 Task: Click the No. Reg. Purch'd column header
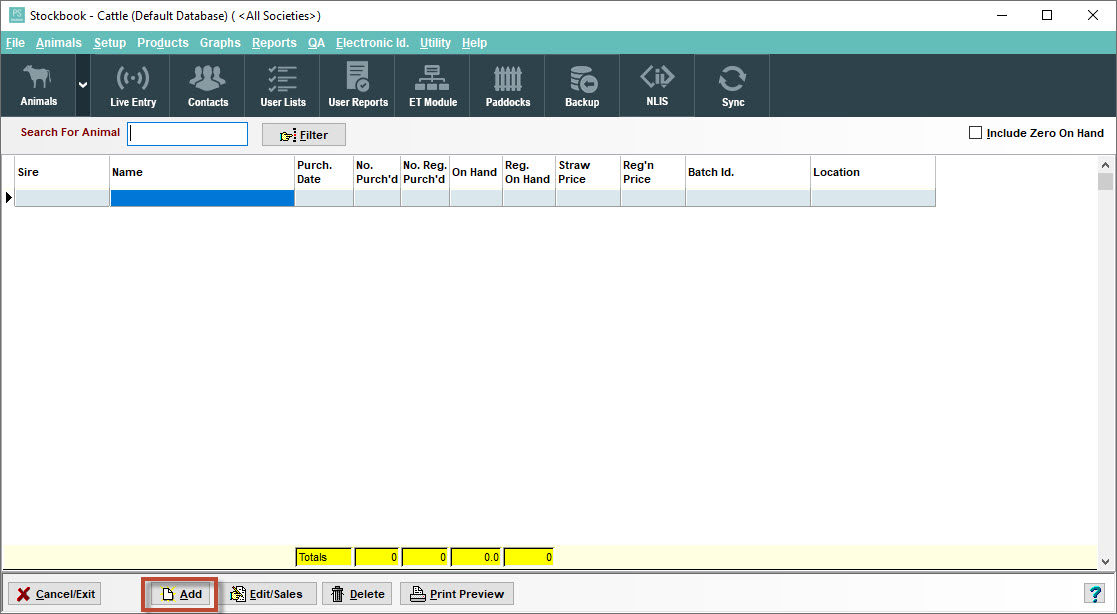425,172
